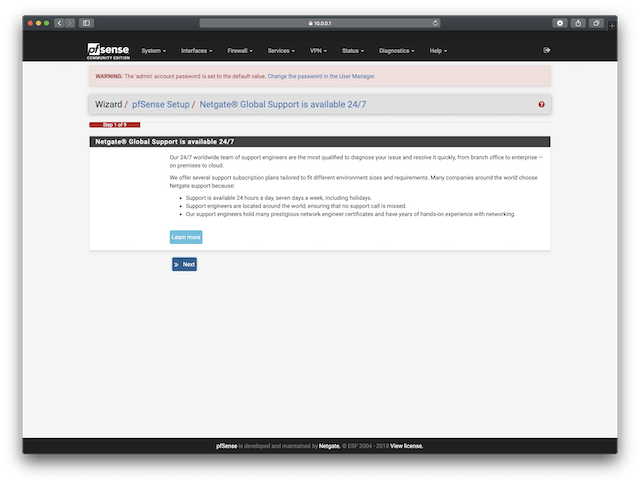Open the Interfaces dropdown menu
This screenshot has height=484, width=640.
(196, 51)
